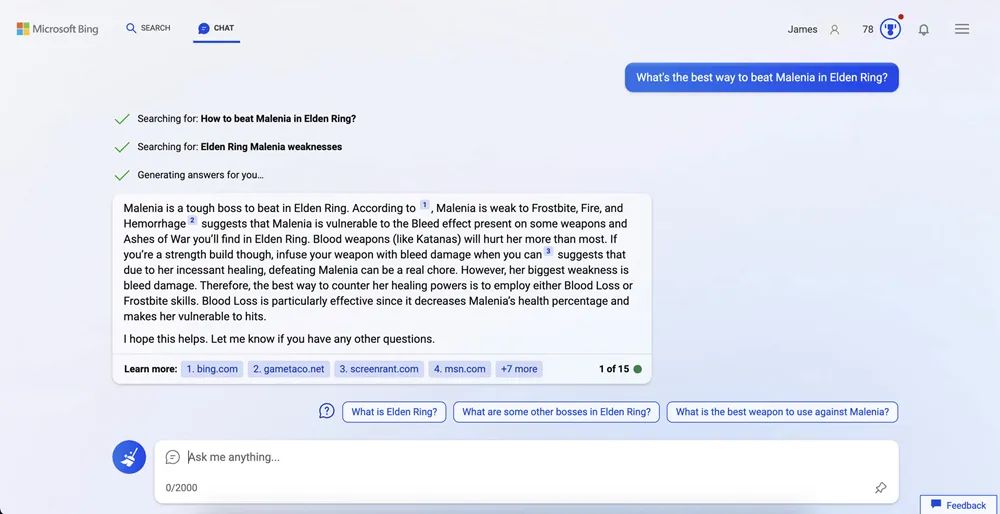Click the suggestions help question icon
Image resolution: width=1000 pixels, height=514 pixels.
(x=327, y=411)
